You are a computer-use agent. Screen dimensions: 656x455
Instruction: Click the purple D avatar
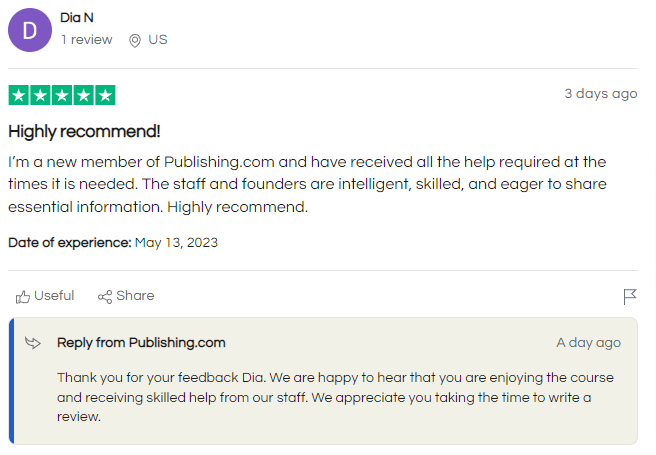[31, 29]
